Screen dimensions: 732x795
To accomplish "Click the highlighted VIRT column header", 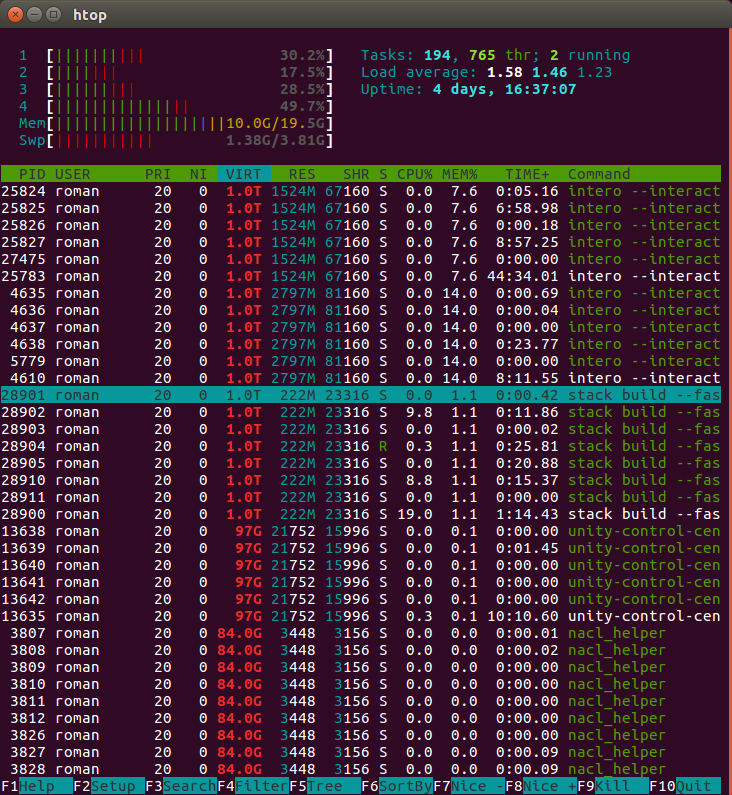I will (243, 174).
